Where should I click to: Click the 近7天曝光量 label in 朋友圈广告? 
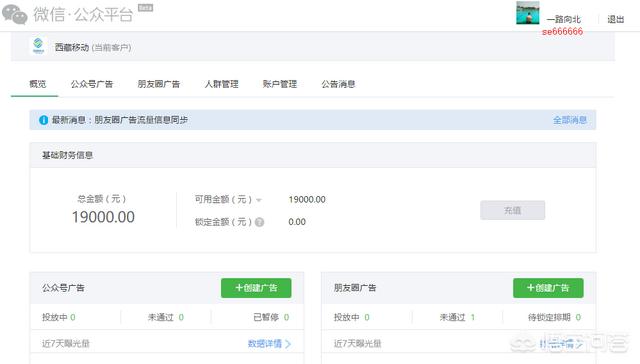point(358,344)
